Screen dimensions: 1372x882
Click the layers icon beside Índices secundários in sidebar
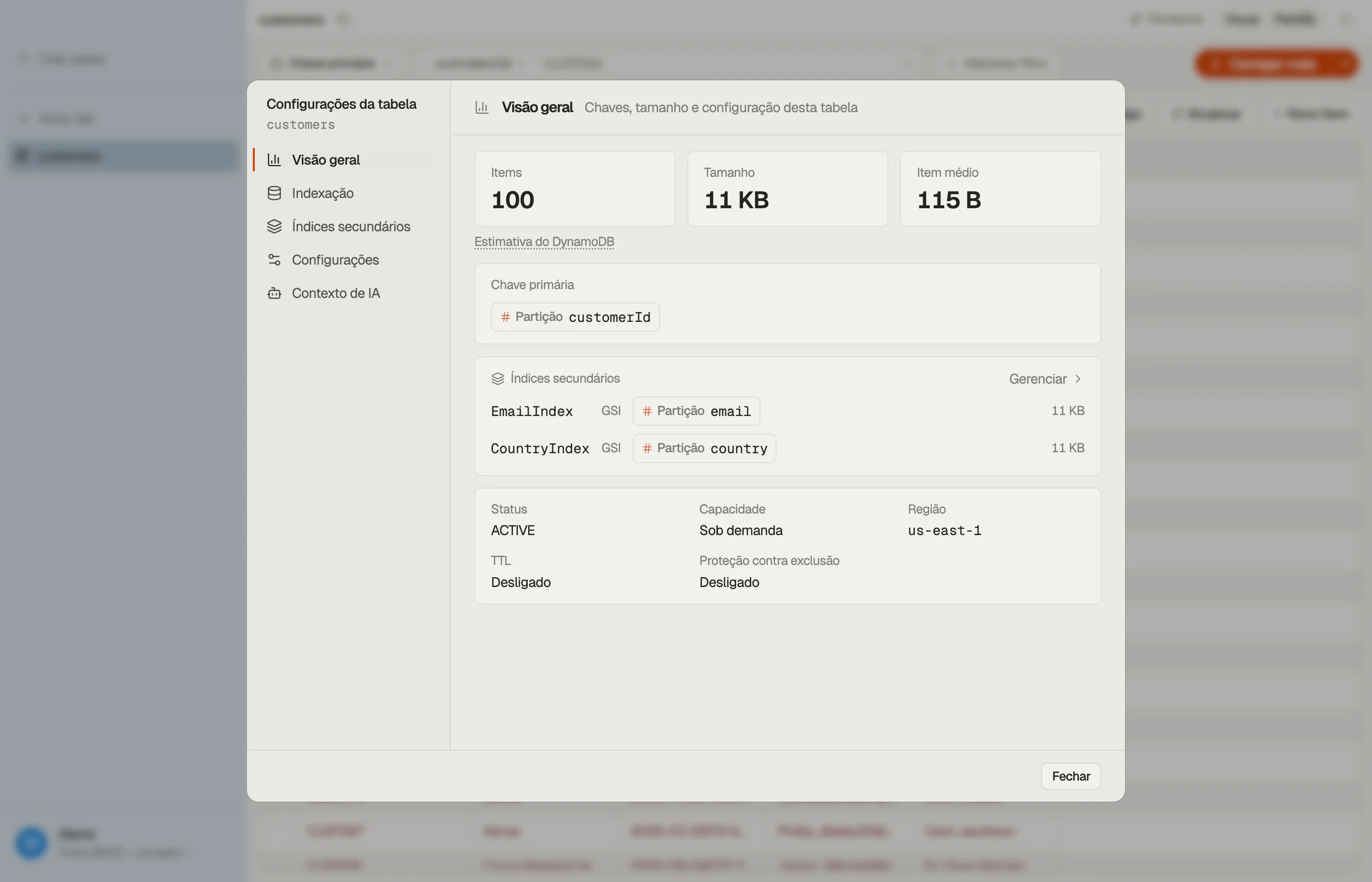(x=274, y=226)
